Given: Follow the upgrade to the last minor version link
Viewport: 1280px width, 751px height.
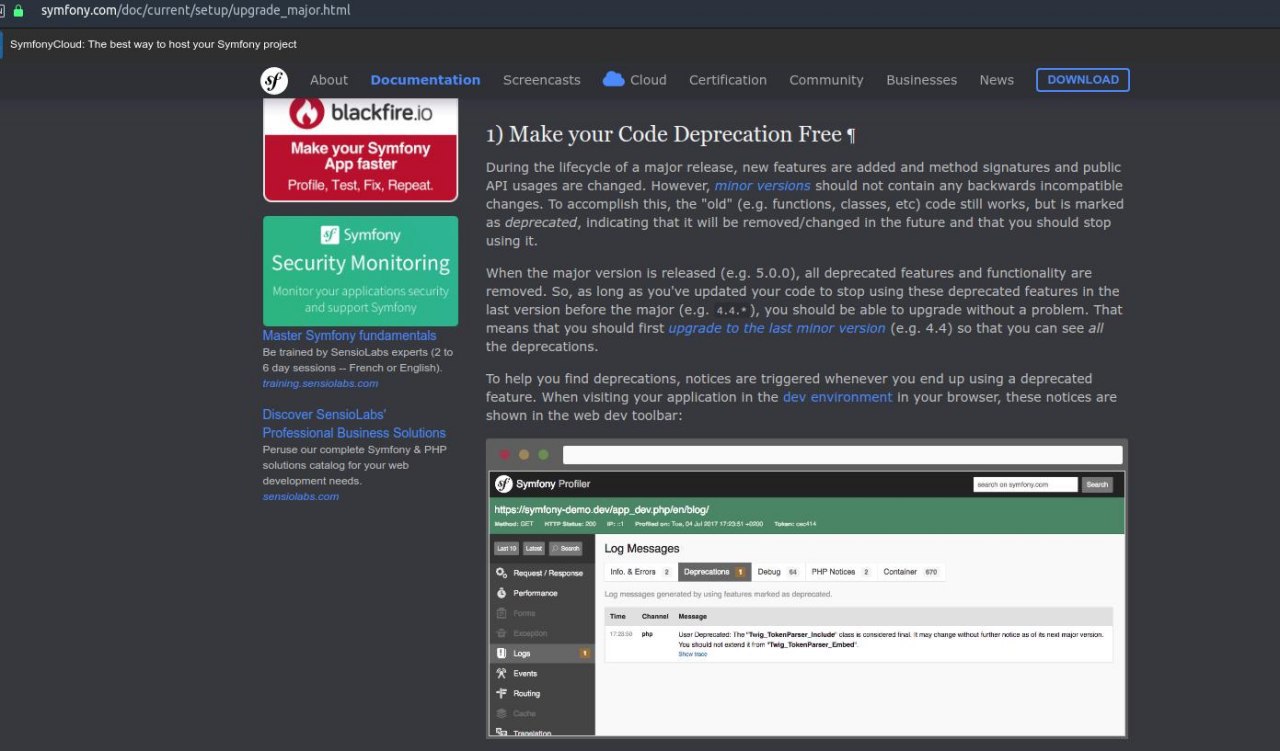Looking at the screenshot, I should click(x=777, y=328).
